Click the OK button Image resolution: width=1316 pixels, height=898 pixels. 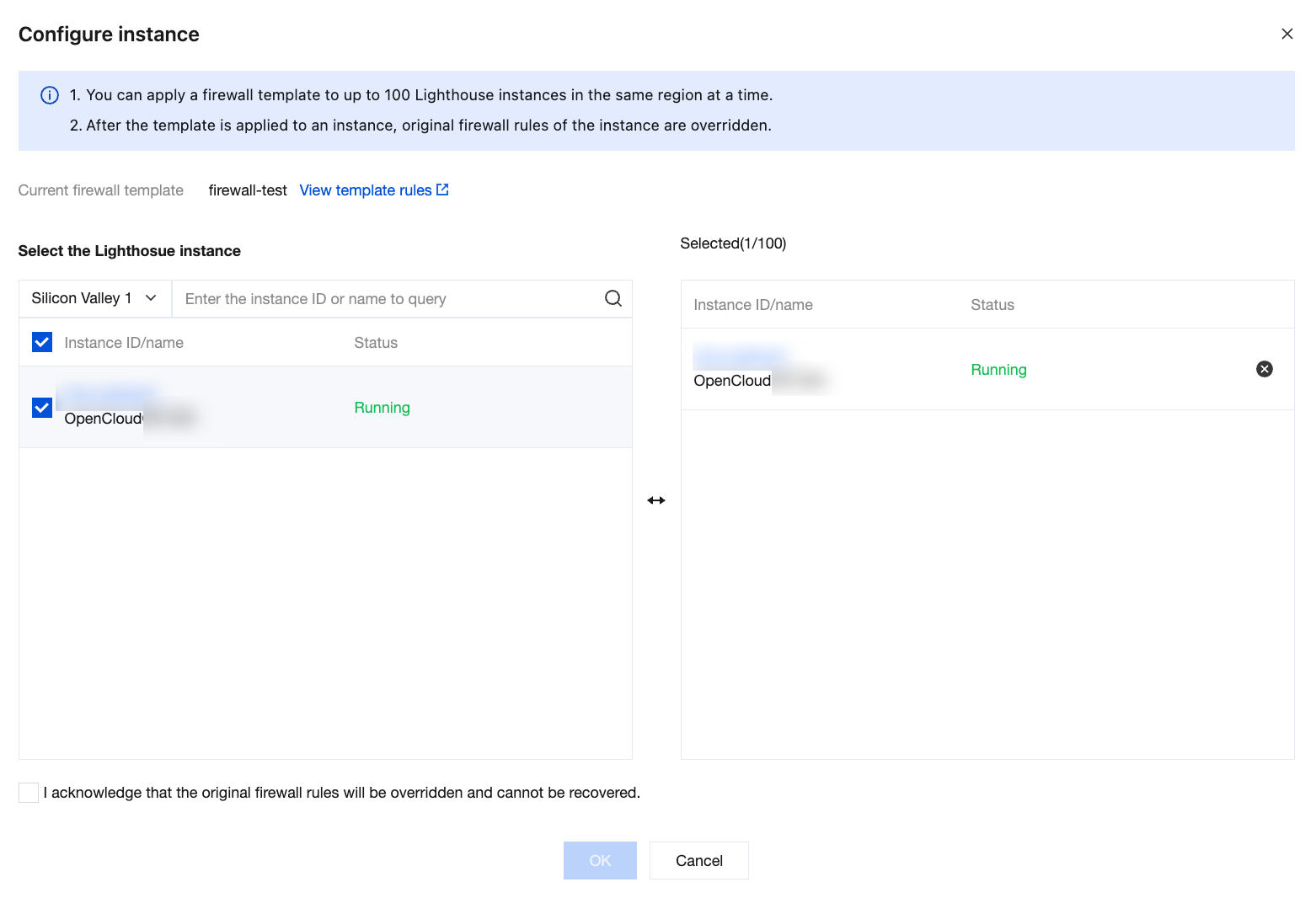coord(600,860)
